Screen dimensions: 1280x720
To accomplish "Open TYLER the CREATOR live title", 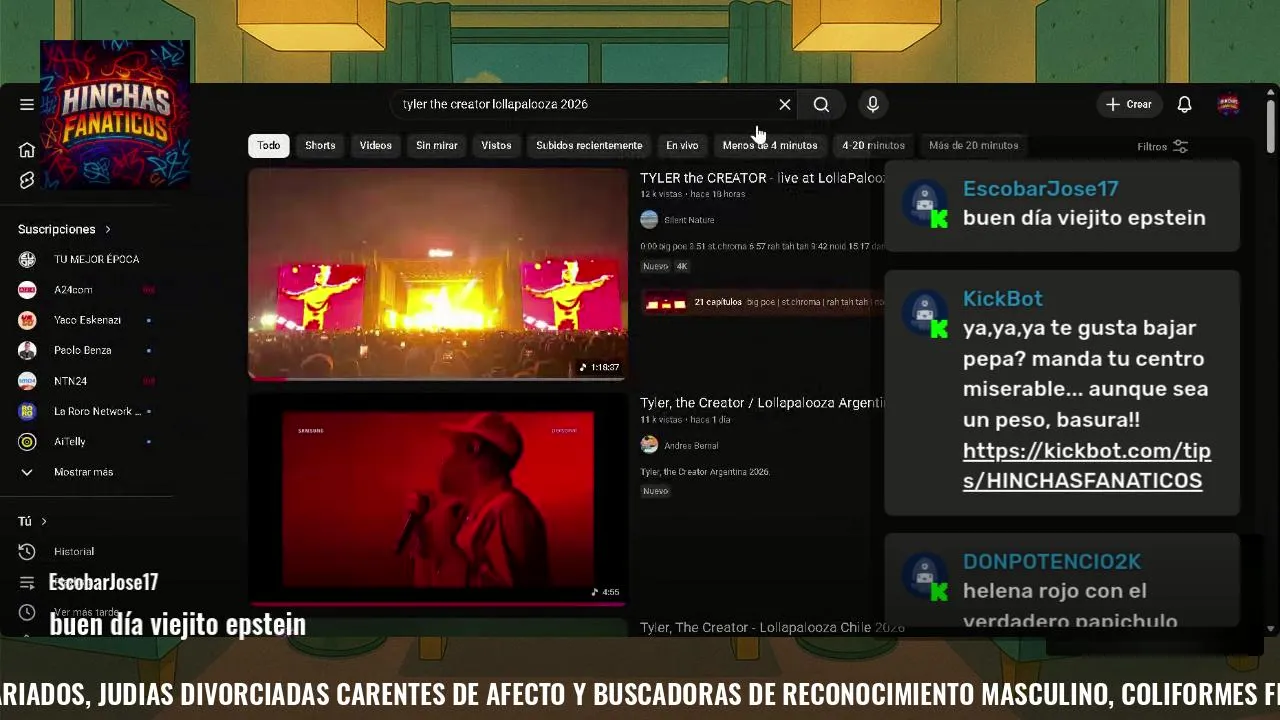I will (x=762, y=178).
